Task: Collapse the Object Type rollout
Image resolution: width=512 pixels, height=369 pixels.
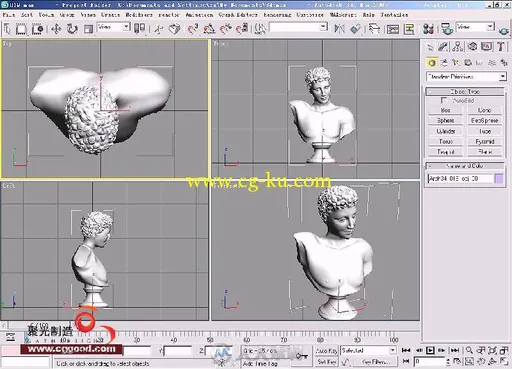Action: tap(465, 91)
